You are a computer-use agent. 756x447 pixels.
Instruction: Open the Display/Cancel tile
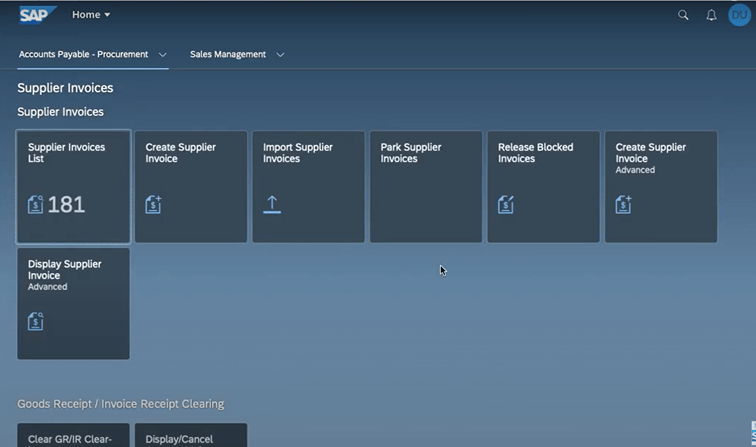190,437
